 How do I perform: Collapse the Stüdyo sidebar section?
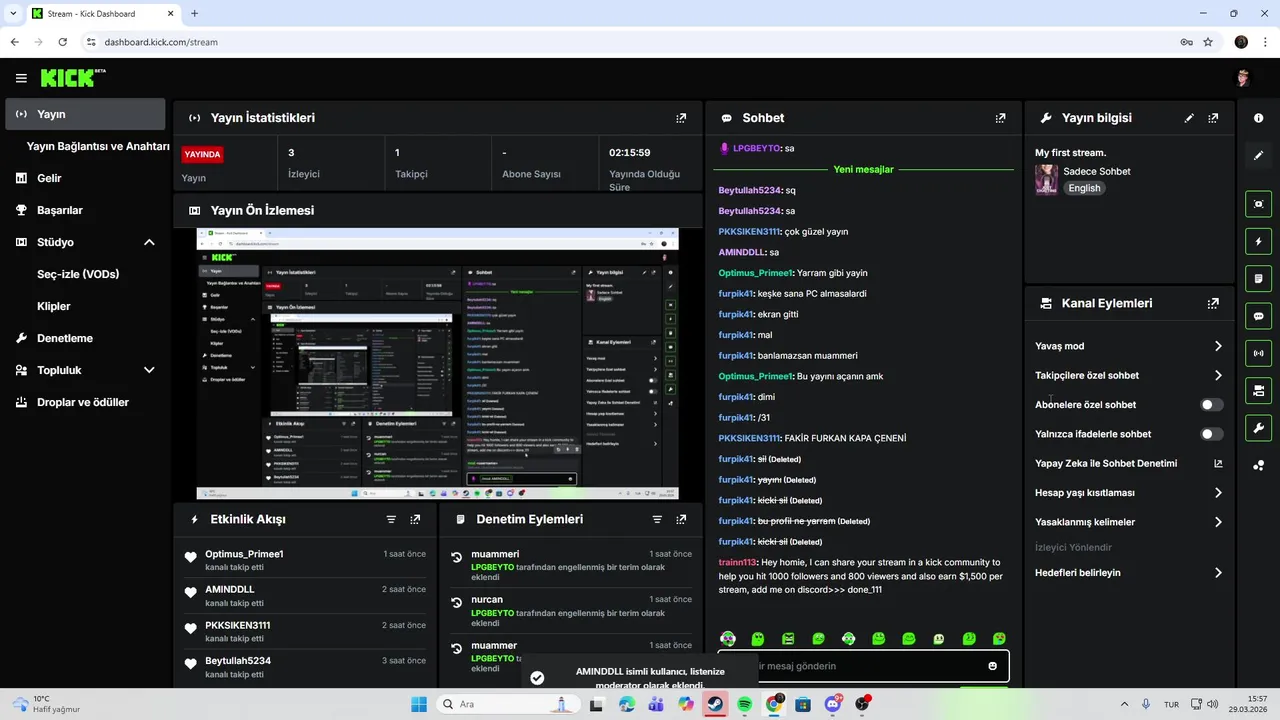149,242
